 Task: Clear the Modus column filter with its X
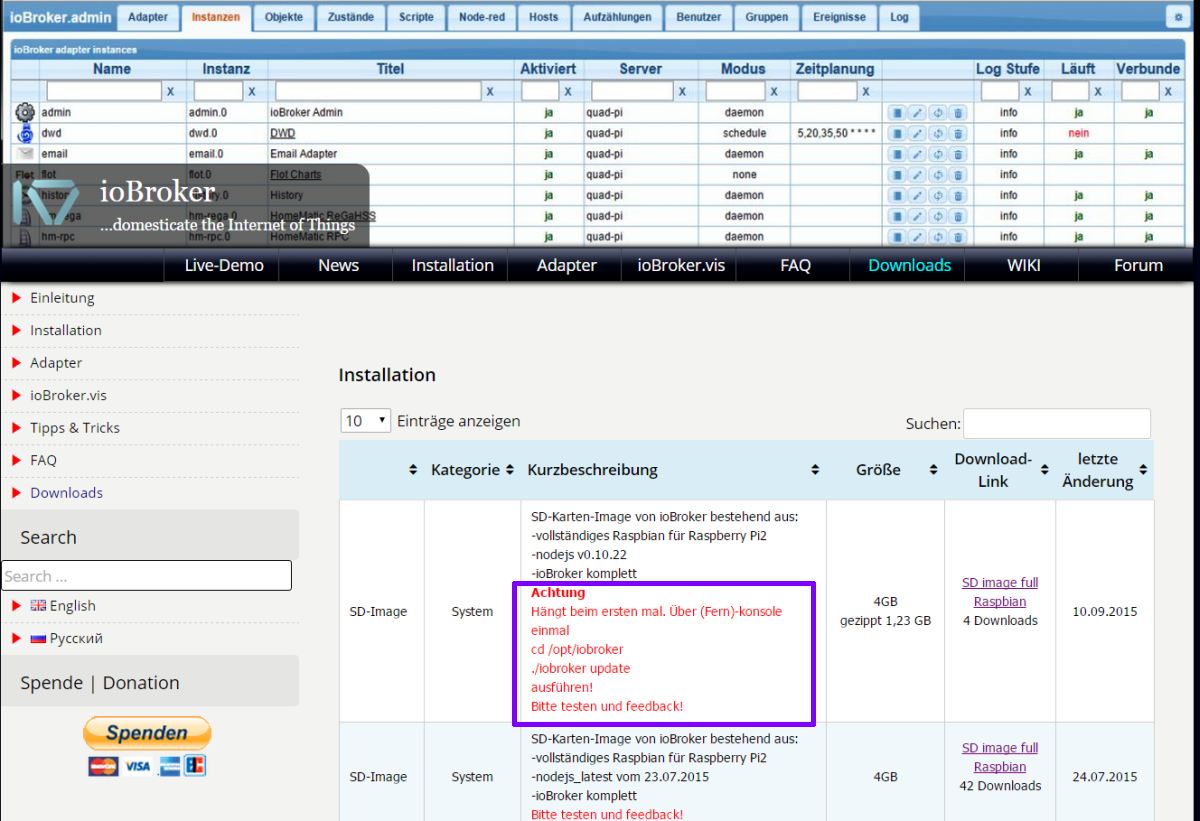coord(776,91)
